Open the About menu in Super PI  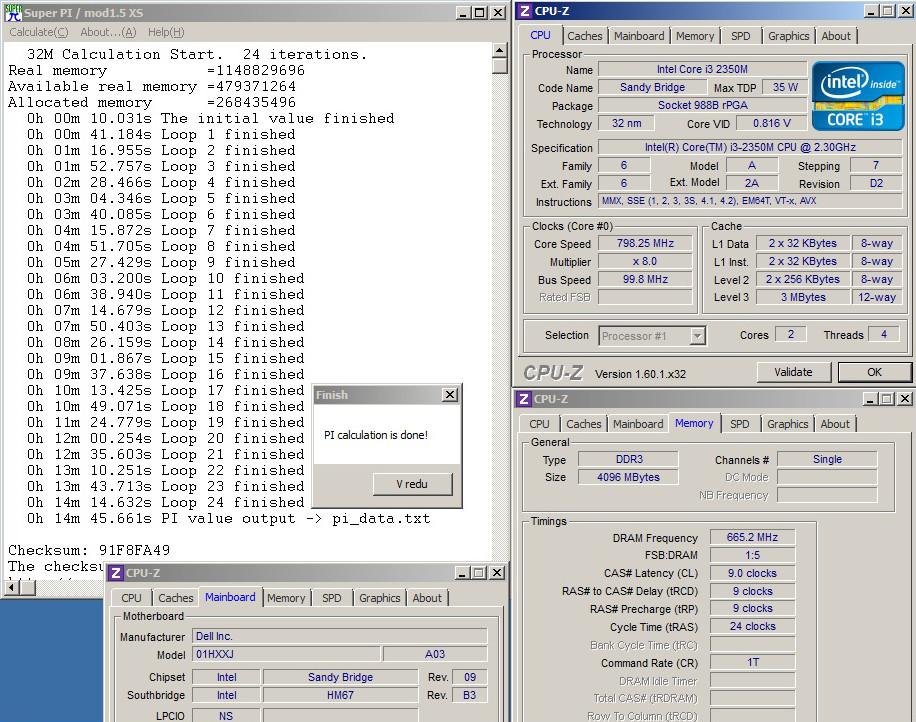click(108, 32)
